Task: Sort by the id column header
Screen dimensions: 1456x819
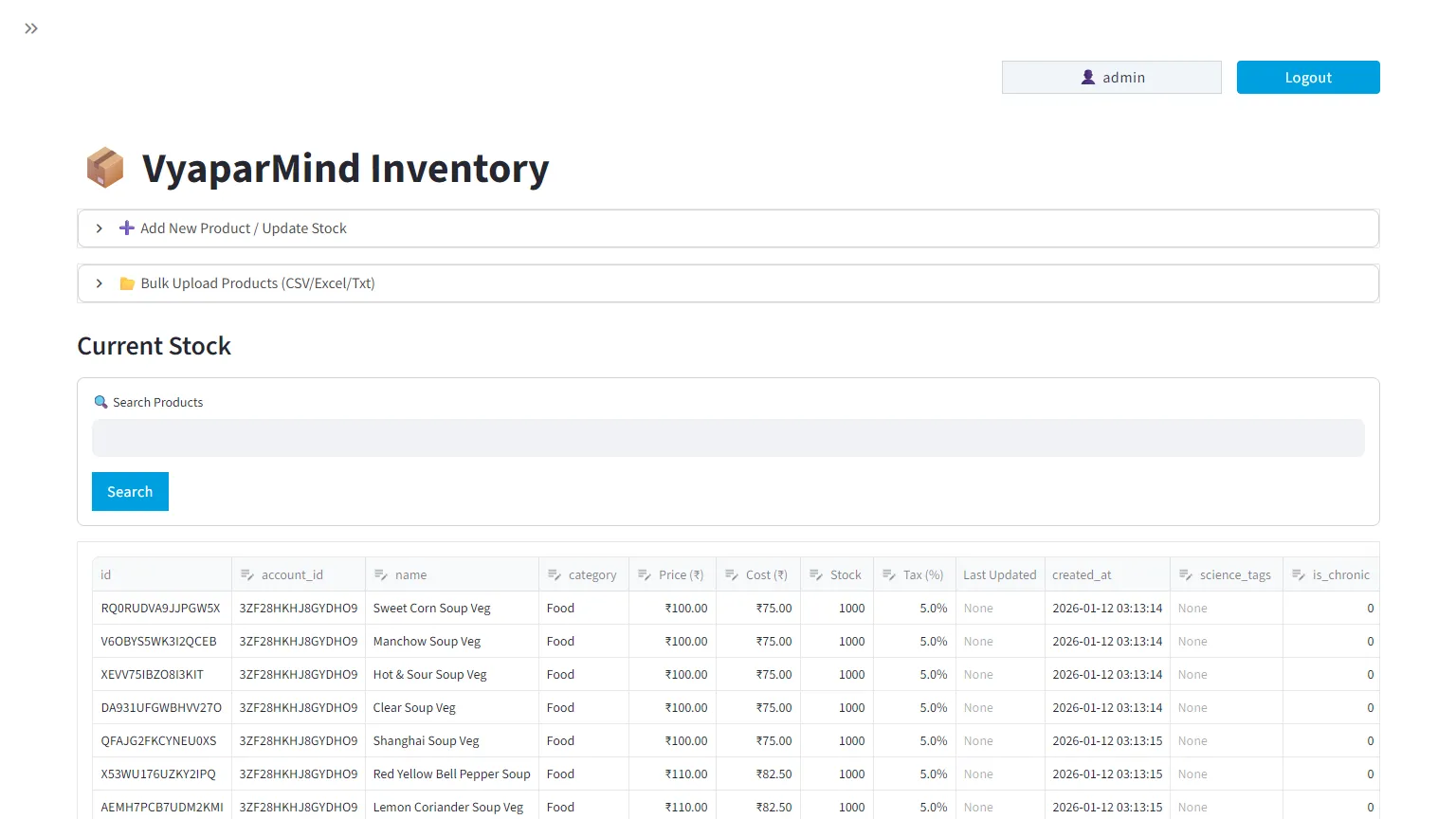Action: coord(162,574)
